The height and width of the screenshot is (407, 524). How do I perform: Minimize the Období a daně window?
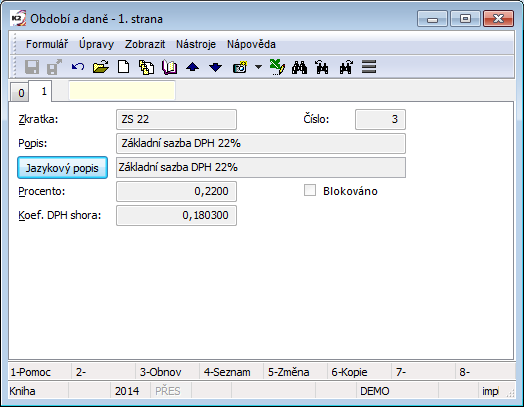point(432,19)
